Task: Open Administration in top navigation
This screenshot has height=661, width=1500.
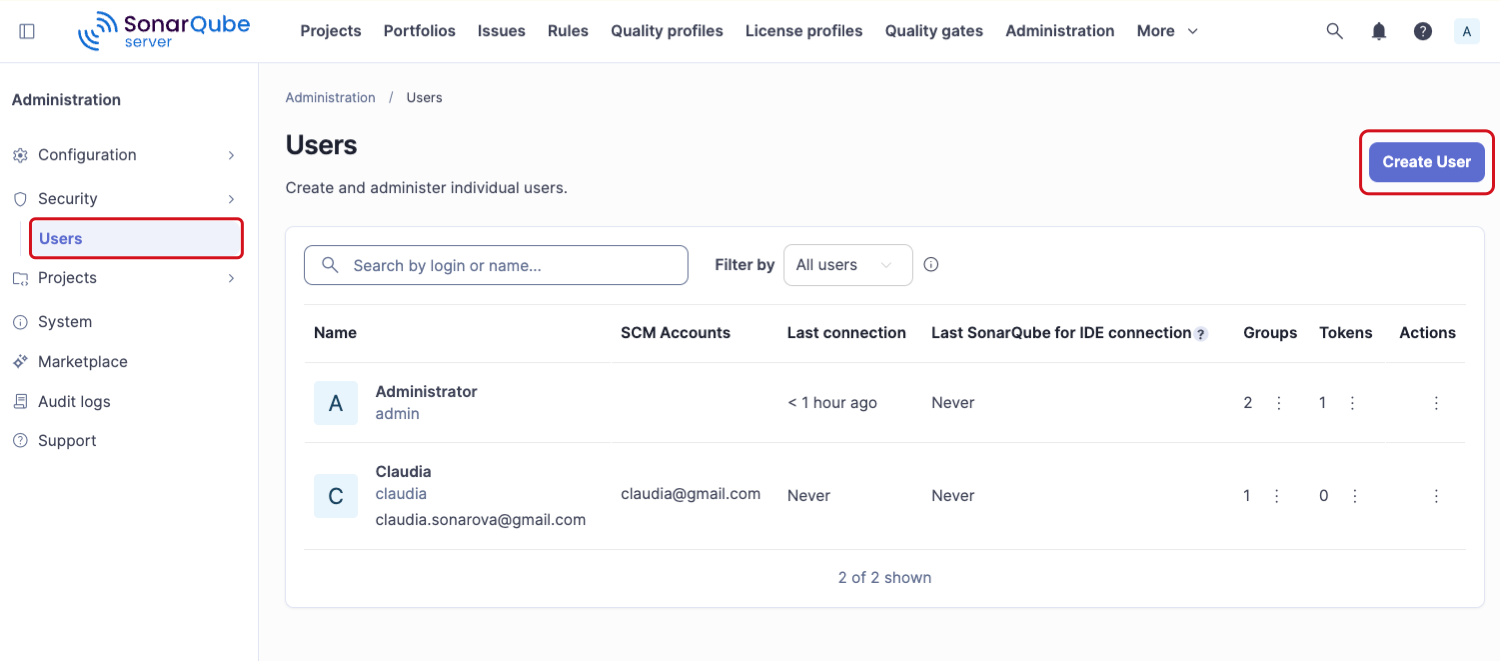Action: pyautogui.click(x=1060, y=31)
